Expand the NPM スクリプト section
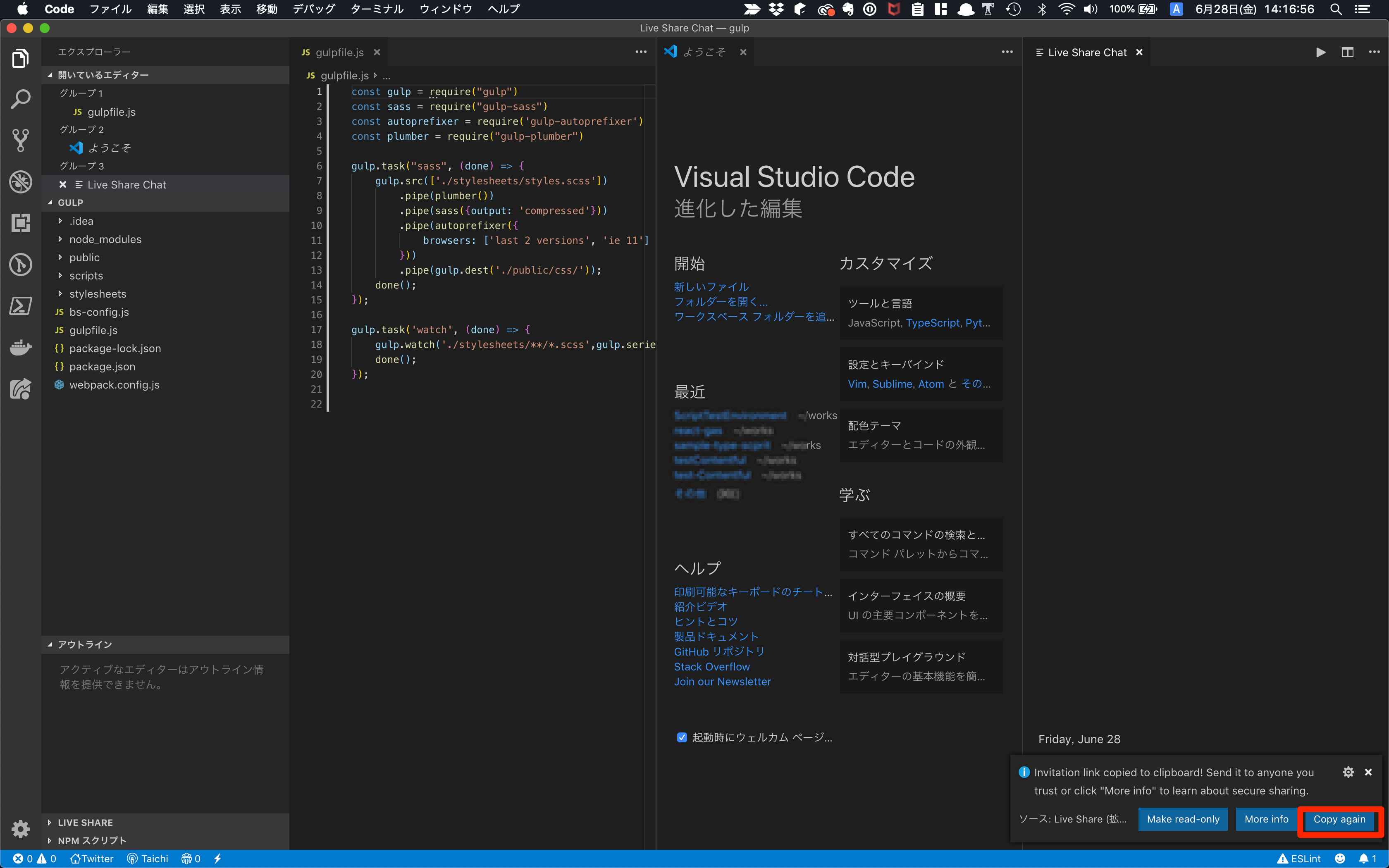 (165, 840)
